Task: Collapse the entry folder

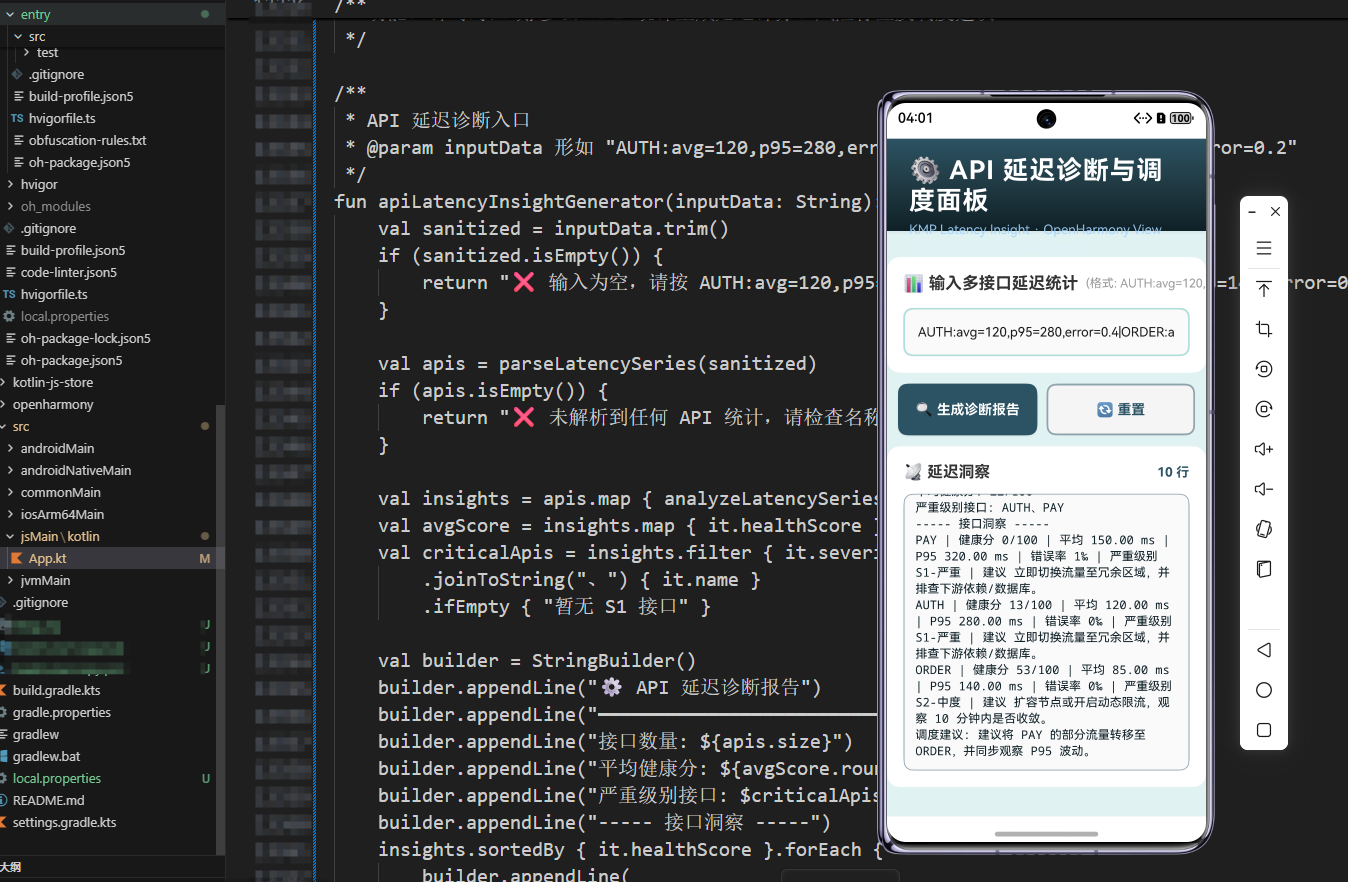Action: pyautogui.click(x=9, y=14)
